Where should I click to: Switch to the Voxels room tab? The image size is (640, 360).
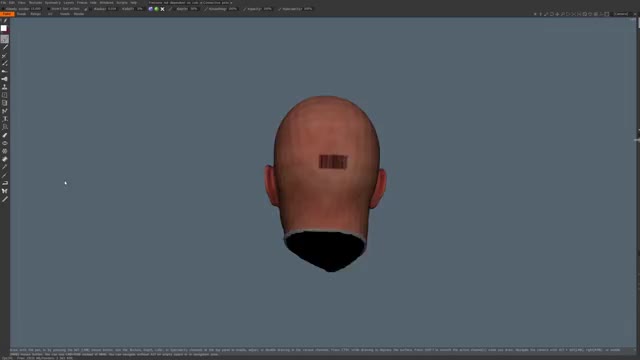click(65, 14)
